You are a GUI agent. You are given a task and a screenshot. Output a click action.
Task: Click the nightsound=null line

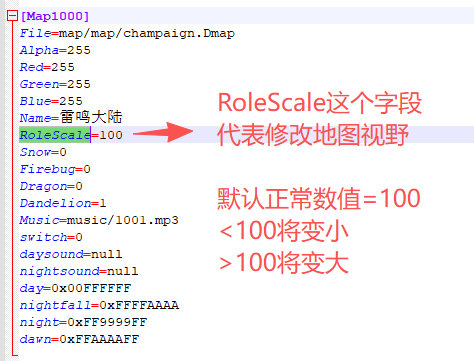79,271
